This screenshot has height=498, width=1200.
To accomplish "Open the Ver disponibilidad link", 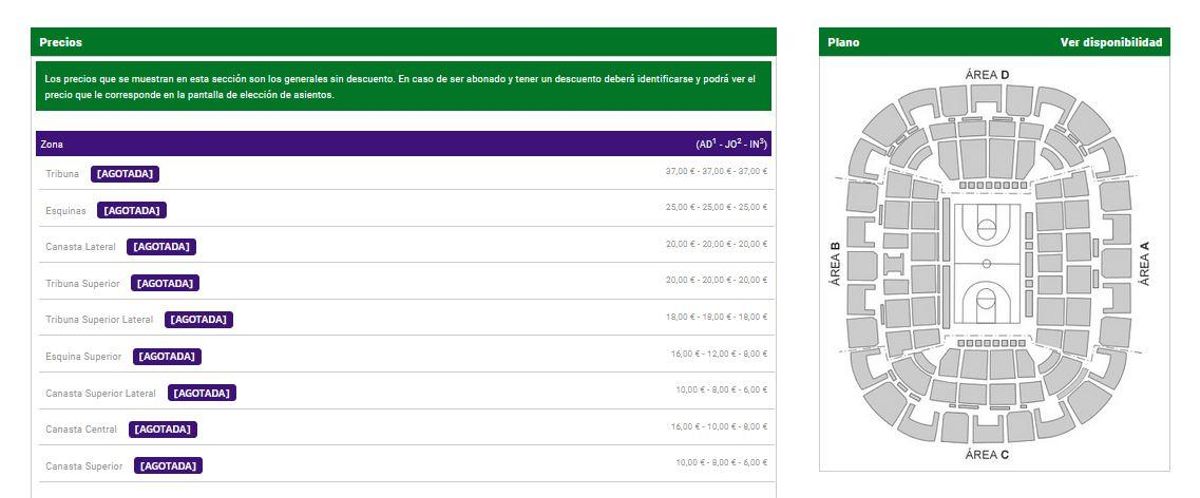I will point(1111,43).
